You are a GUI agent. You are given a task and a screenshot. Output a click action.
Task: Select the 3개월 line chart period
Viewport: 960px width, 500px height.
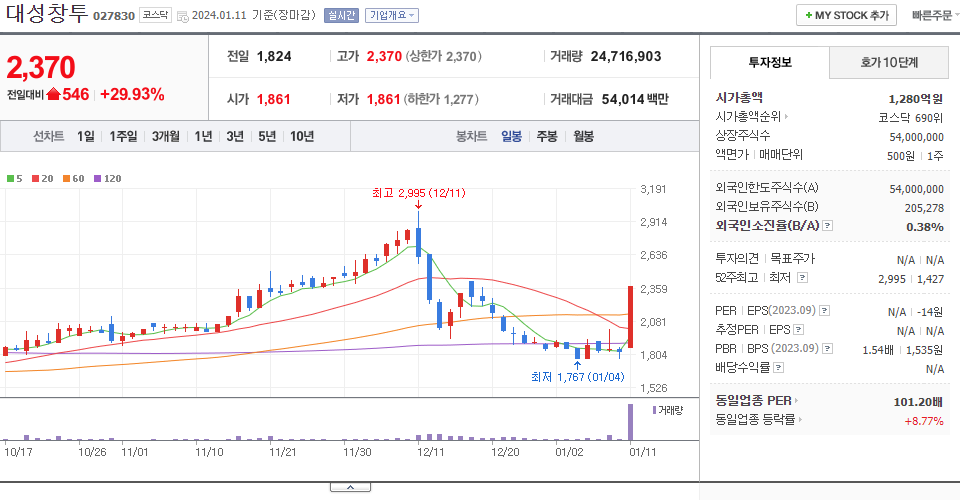click(x=165, y=136)
